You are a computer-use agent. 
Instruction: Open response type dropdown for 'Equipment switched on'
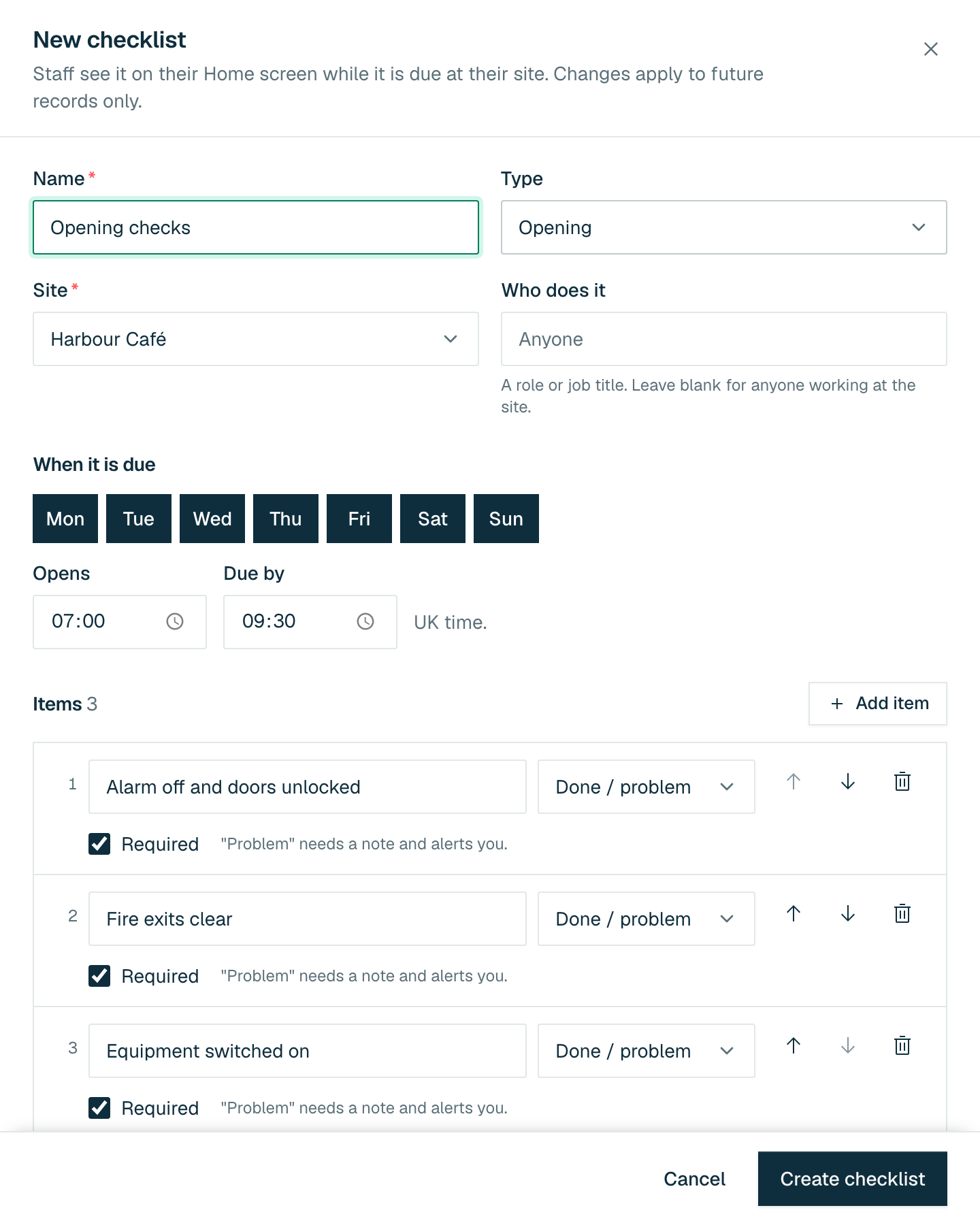coord(647,1051)
